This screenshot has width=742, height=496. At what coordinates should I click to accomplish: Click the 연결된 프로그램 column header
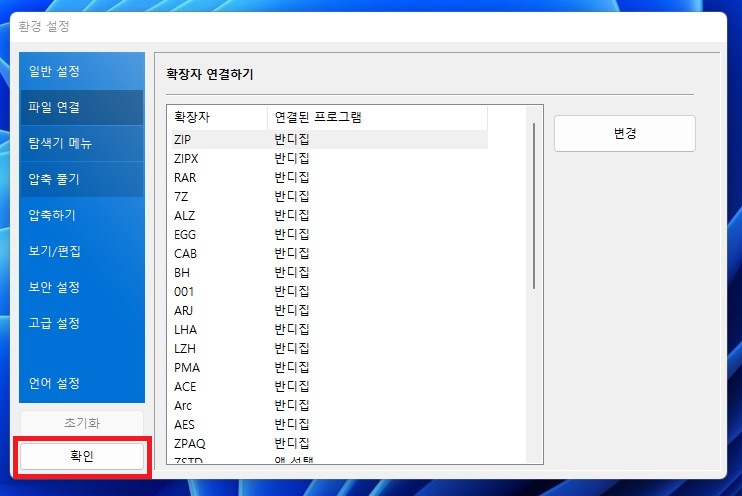click(x=378, y=117)
